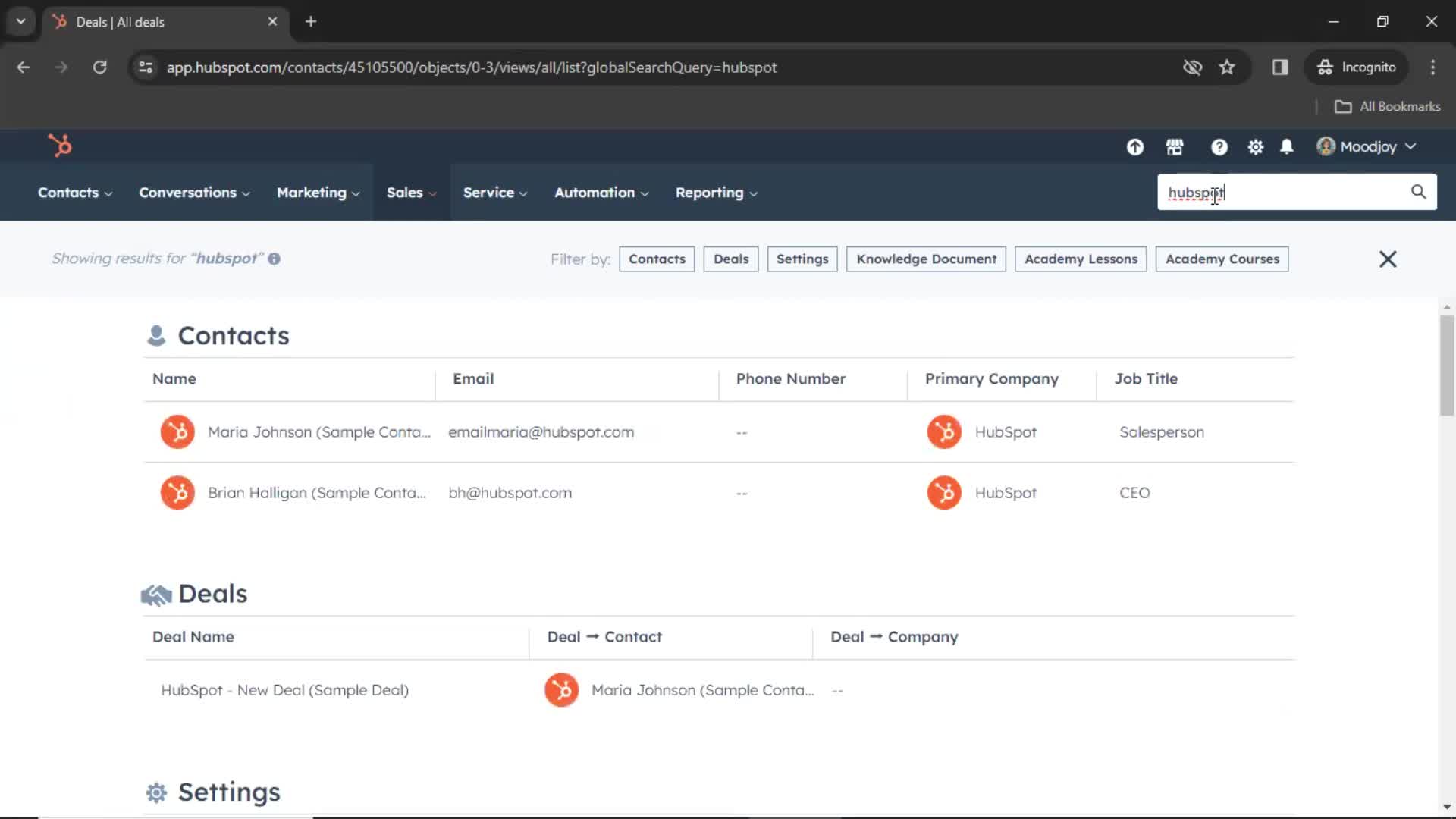The image size is (1456, 819).
Task: Click emailmaria@hubspot.com email
Action: (x=541, y=432)
